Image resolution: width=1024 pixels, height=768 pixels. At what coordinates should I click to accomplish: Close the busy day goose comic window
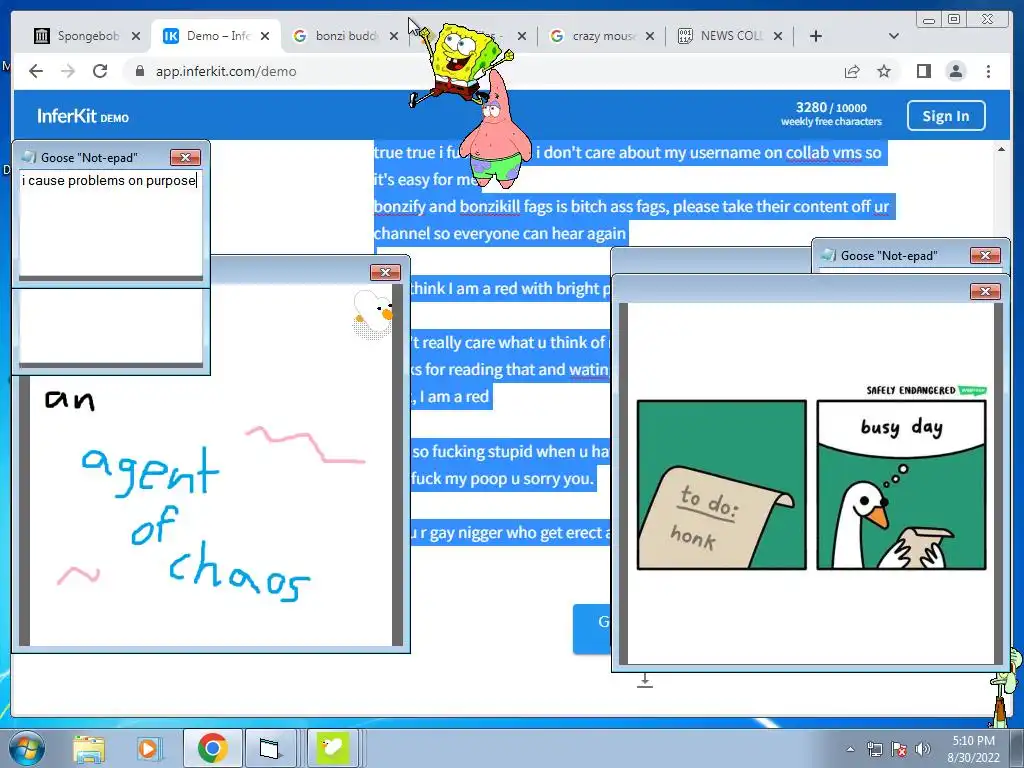[x=985, y=291]
